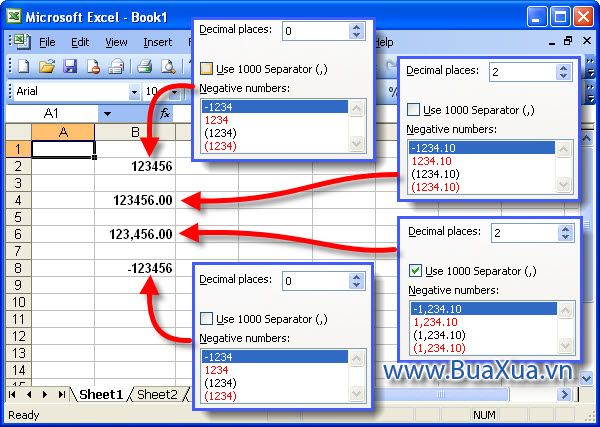Viewport: 600px width, 427px height.
Task: Click the Print toolbar icon
Action: pos(145,67)
